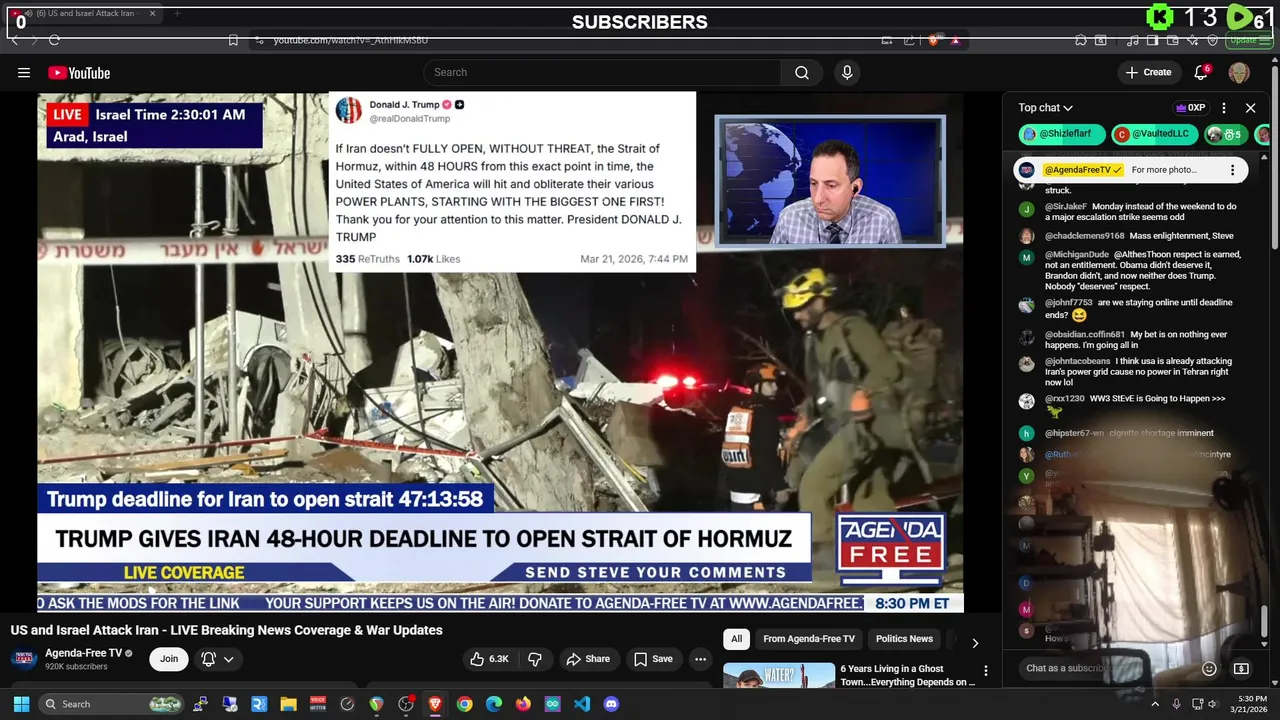Open live chat options menu
Viewport: 1280px width, 720px height.
1224,108
